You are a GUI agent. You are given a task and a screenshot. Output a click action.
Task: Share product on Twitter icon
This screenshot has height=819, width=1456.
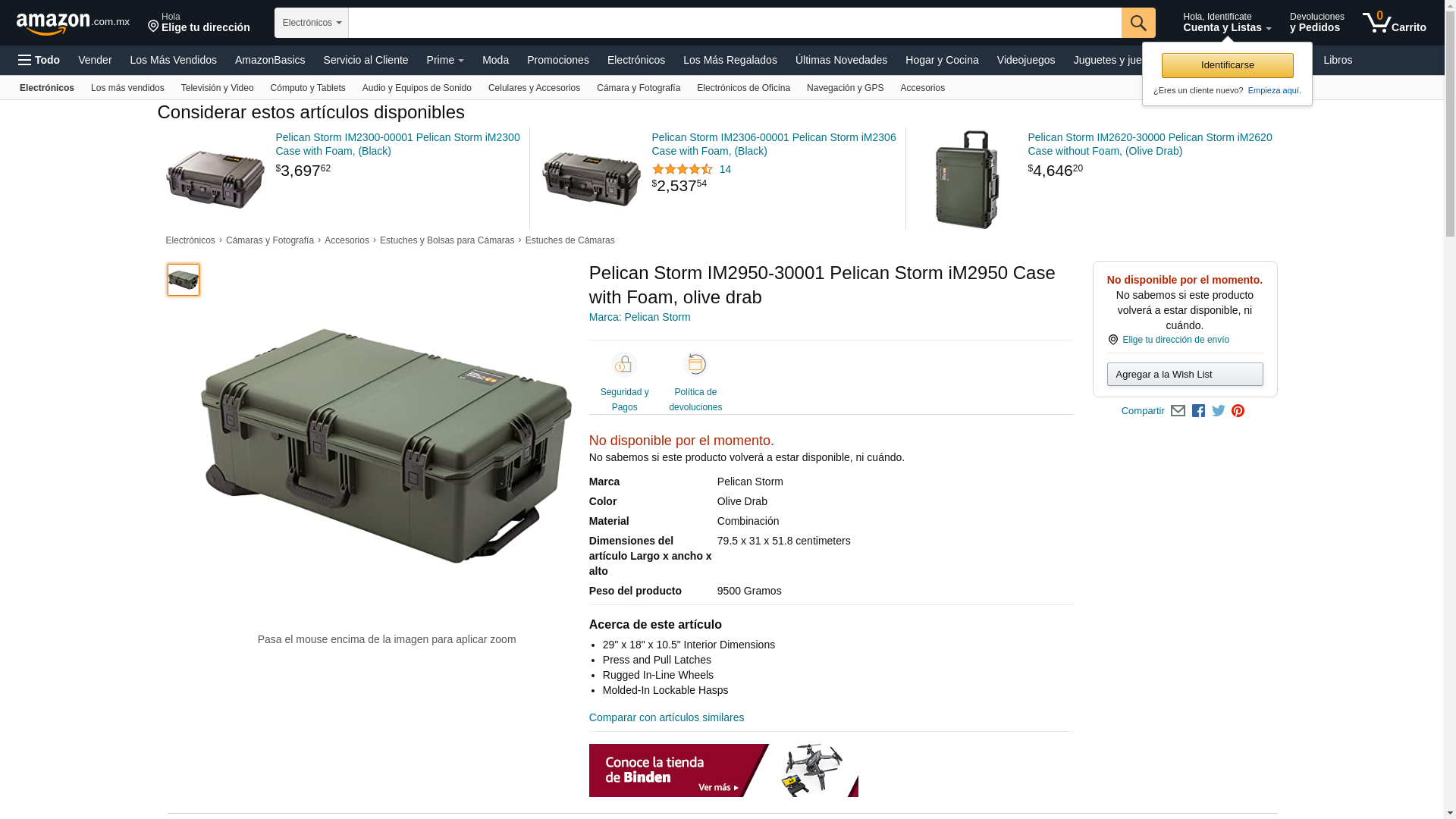(1218, 411)
